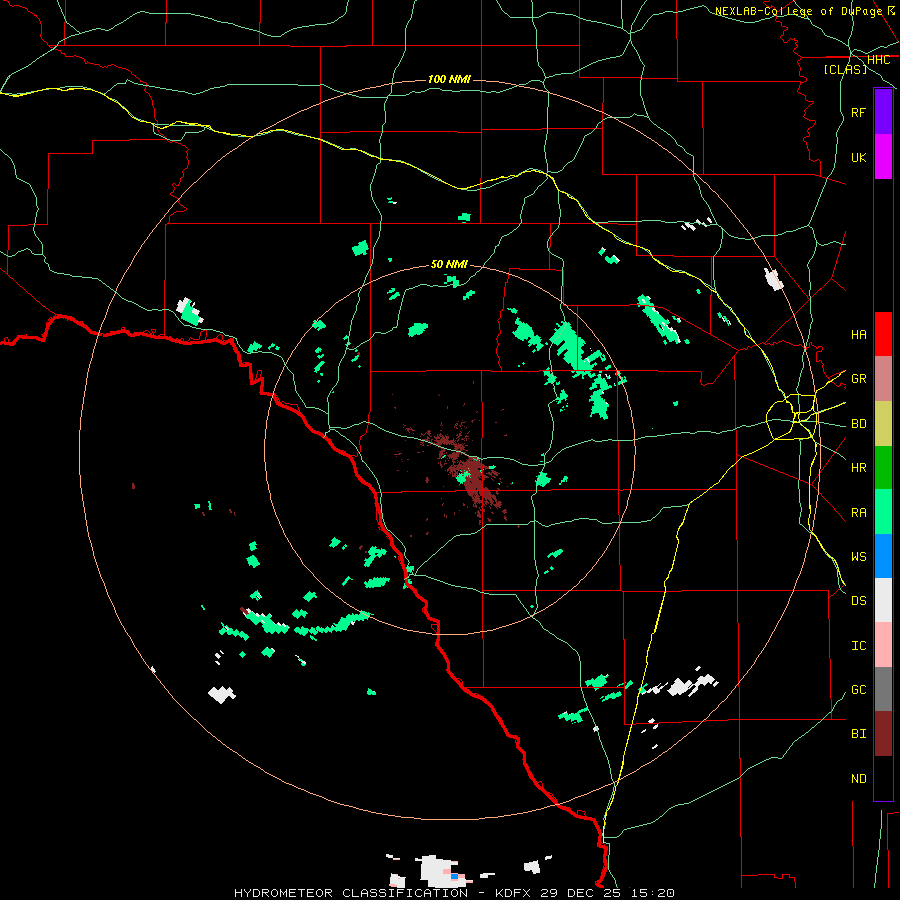Viewport: 900px width, 900px height.
Task: Click the "IC" legend label
Action: click(859, 646)
